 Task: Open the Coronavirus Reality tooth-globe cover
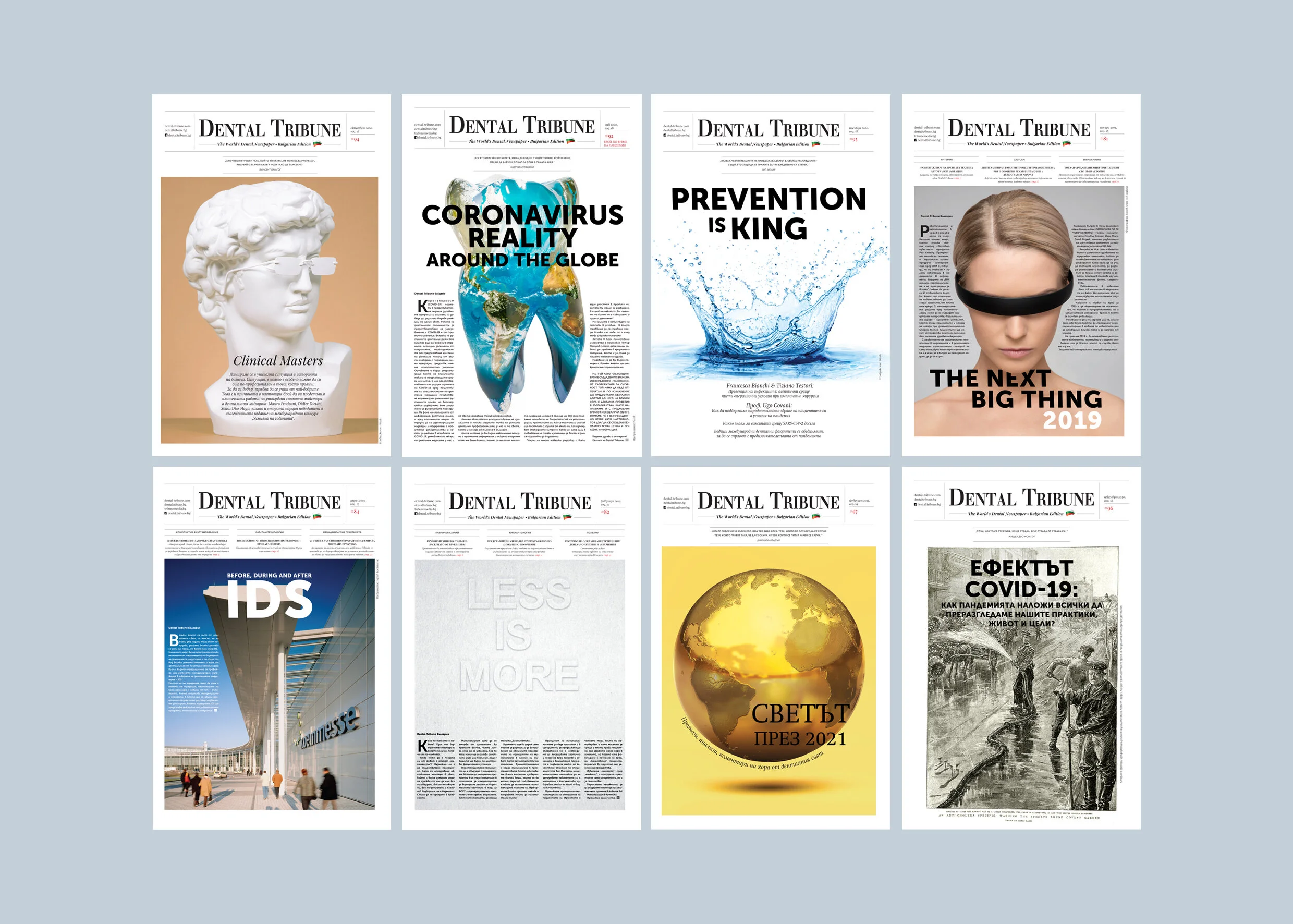[522, 275]
